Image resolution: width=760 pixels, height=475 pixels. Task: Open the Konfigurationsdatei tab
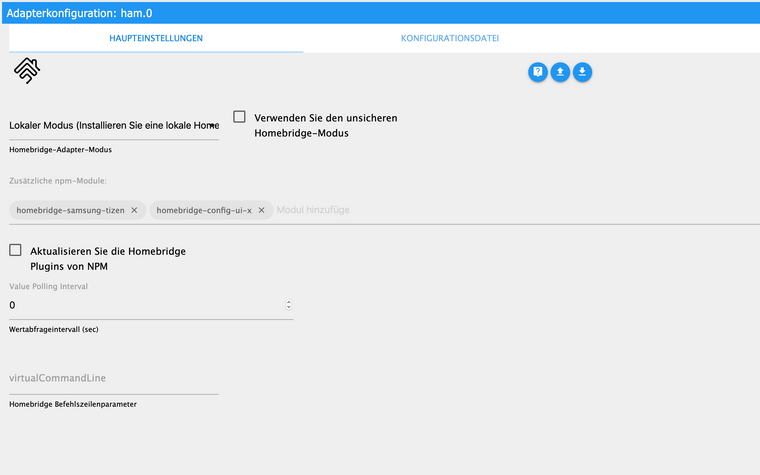[450, 38]
